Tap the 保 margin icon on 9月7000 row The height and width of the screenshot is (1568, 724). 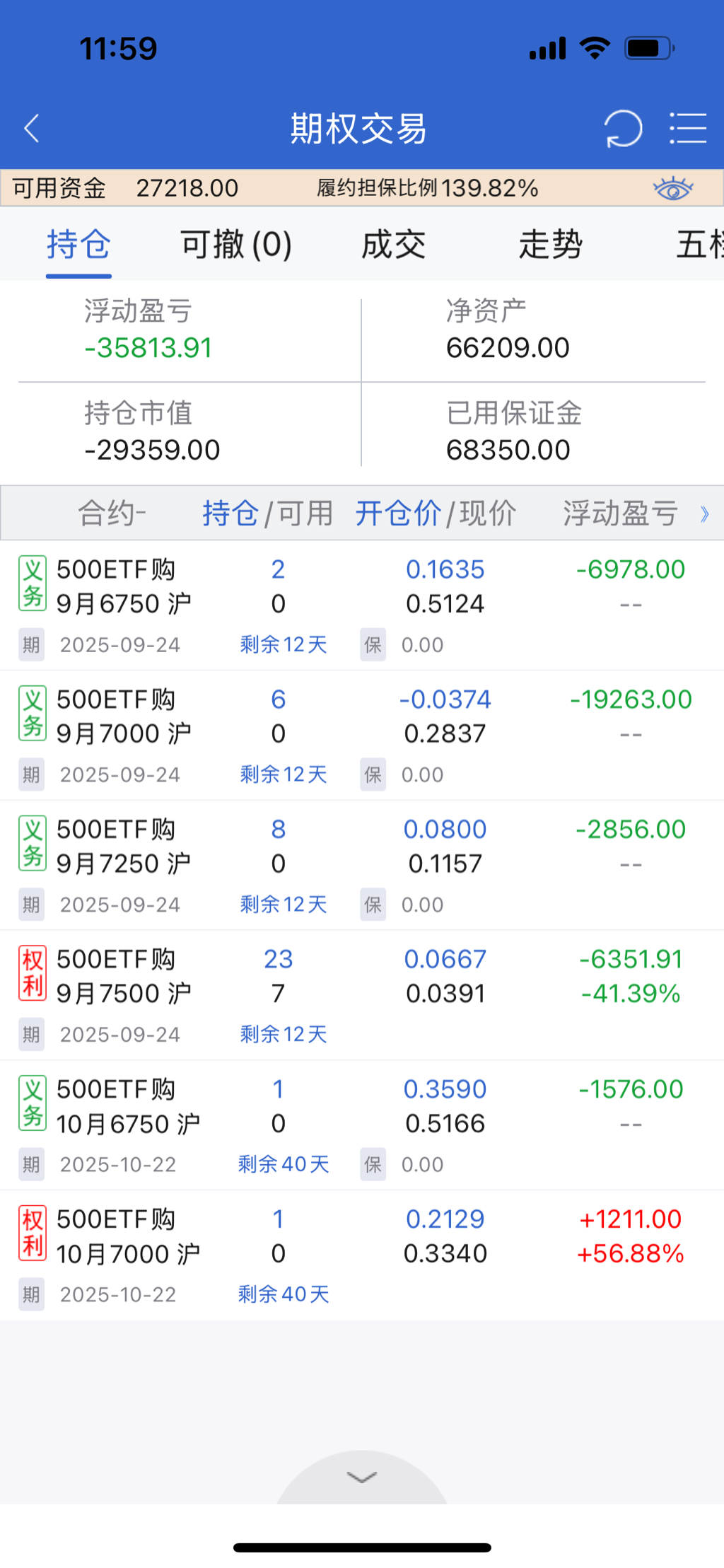(x=373, y=774)
